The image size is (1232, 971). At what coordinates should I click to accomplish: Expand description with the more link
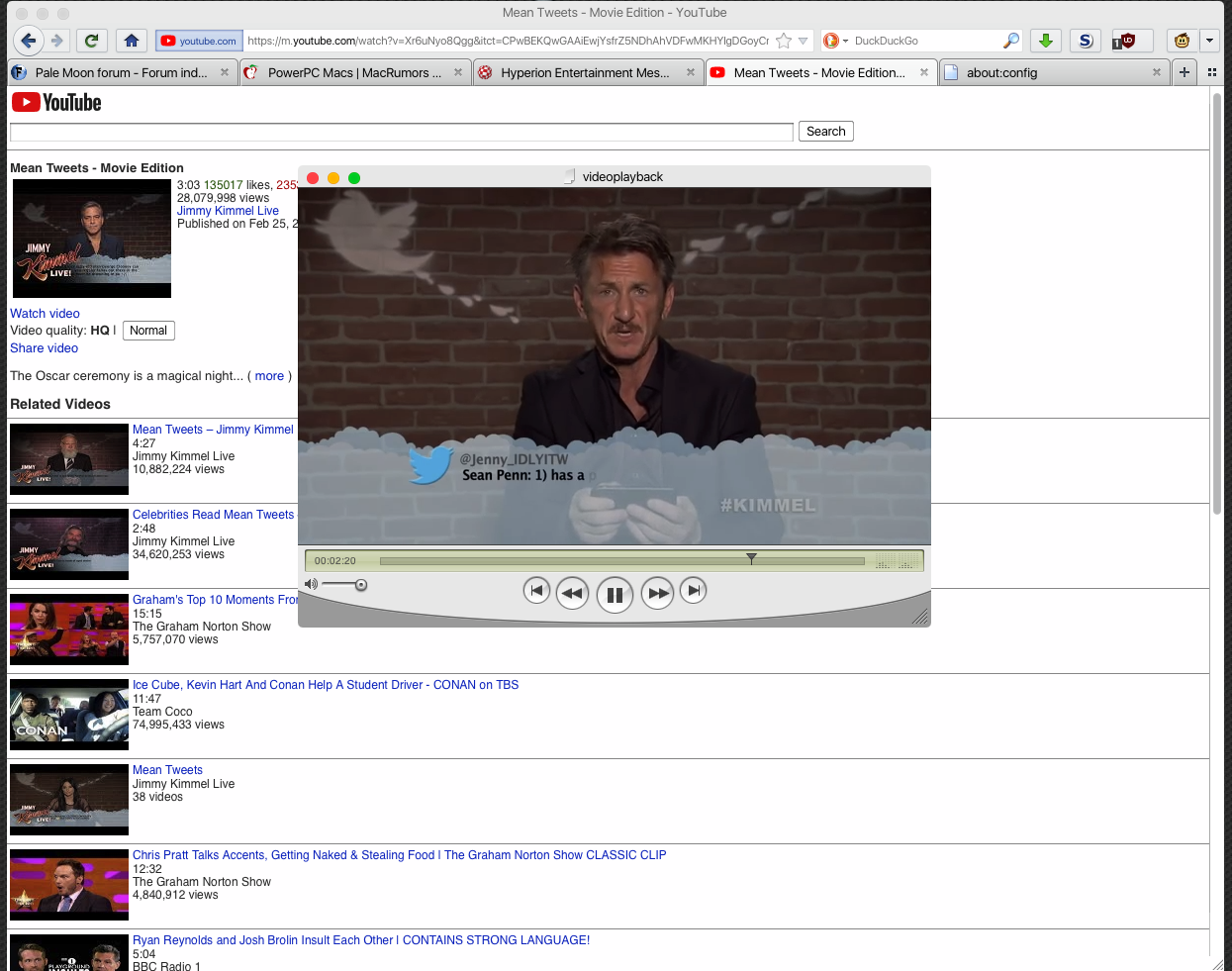pos(269,376)
